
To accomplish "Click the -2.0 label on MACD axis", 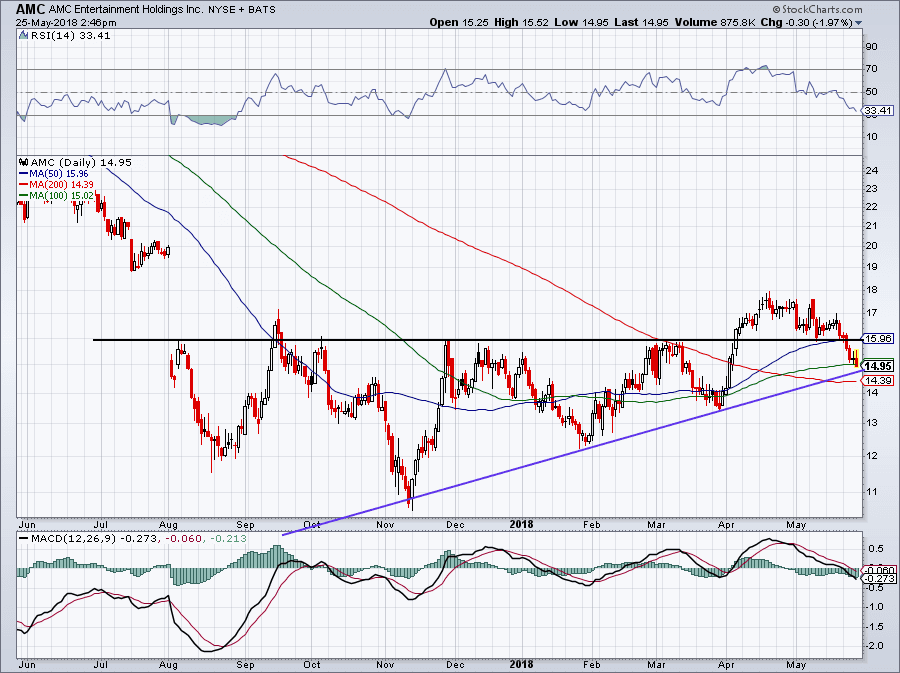I will [875, 646].
